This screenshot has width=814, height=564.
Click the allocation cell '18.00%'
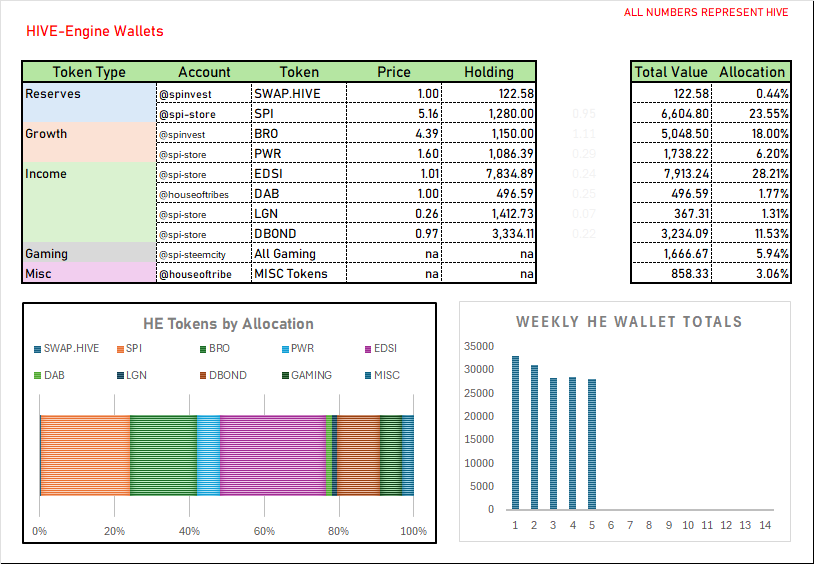(751, 133)
